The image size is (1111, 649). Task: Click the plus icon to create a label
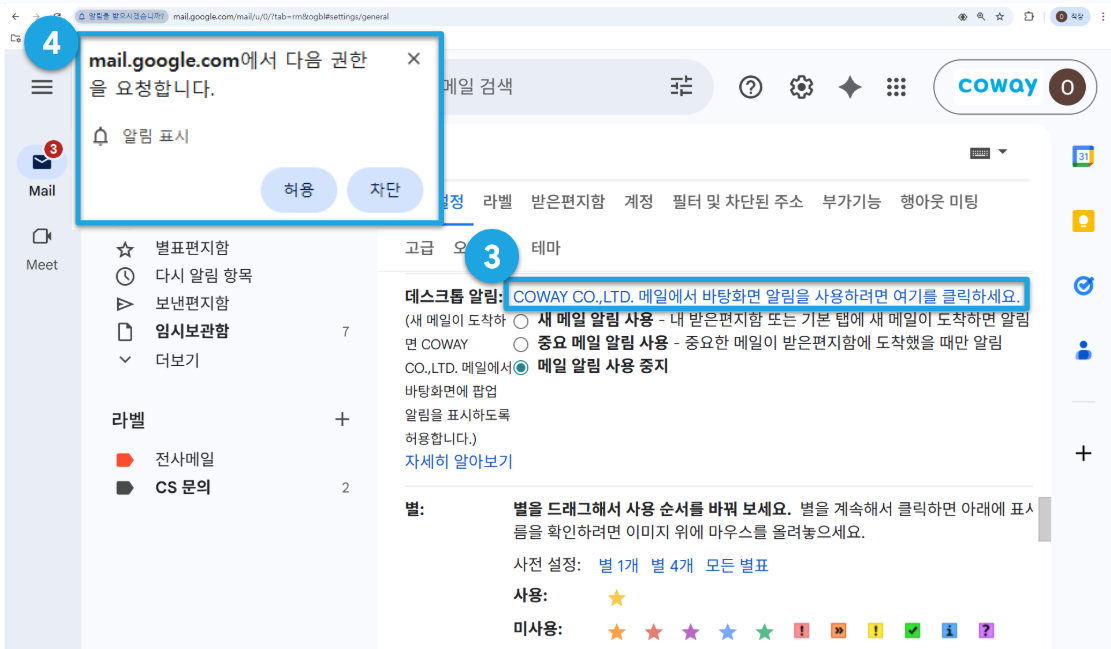pyautogui.click(x=342, y=419)
